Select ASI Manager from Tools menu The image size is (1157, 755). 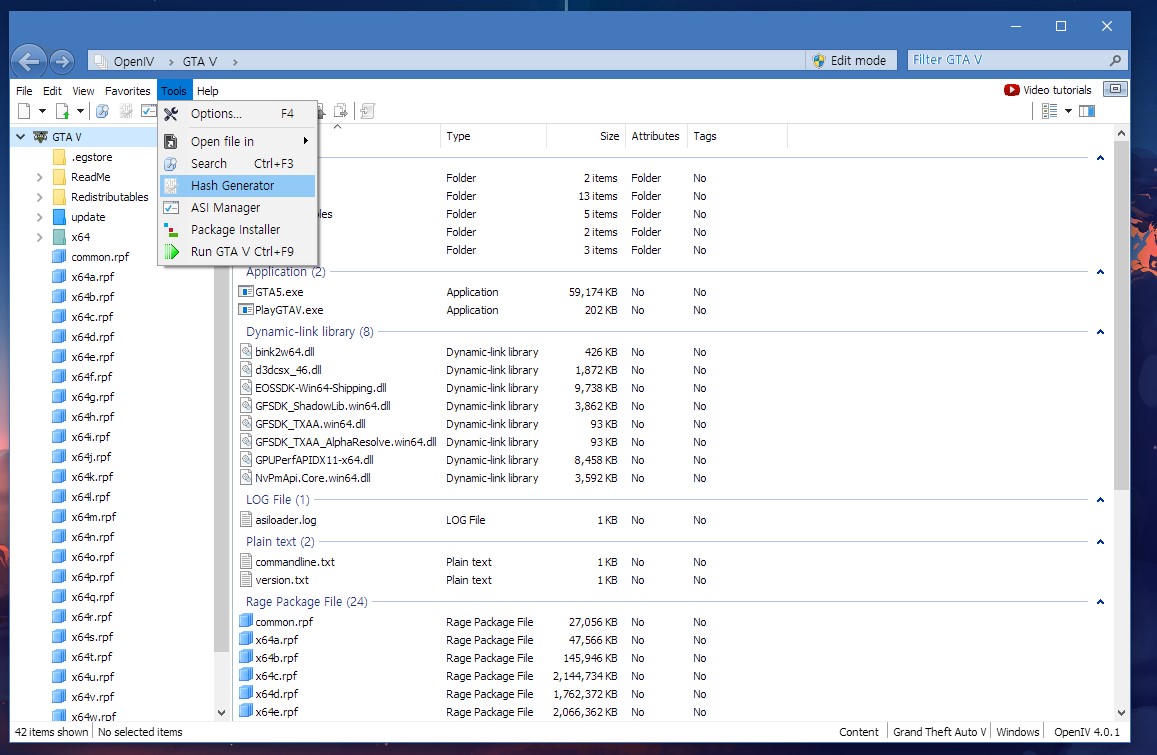click(x=238, y=207)
